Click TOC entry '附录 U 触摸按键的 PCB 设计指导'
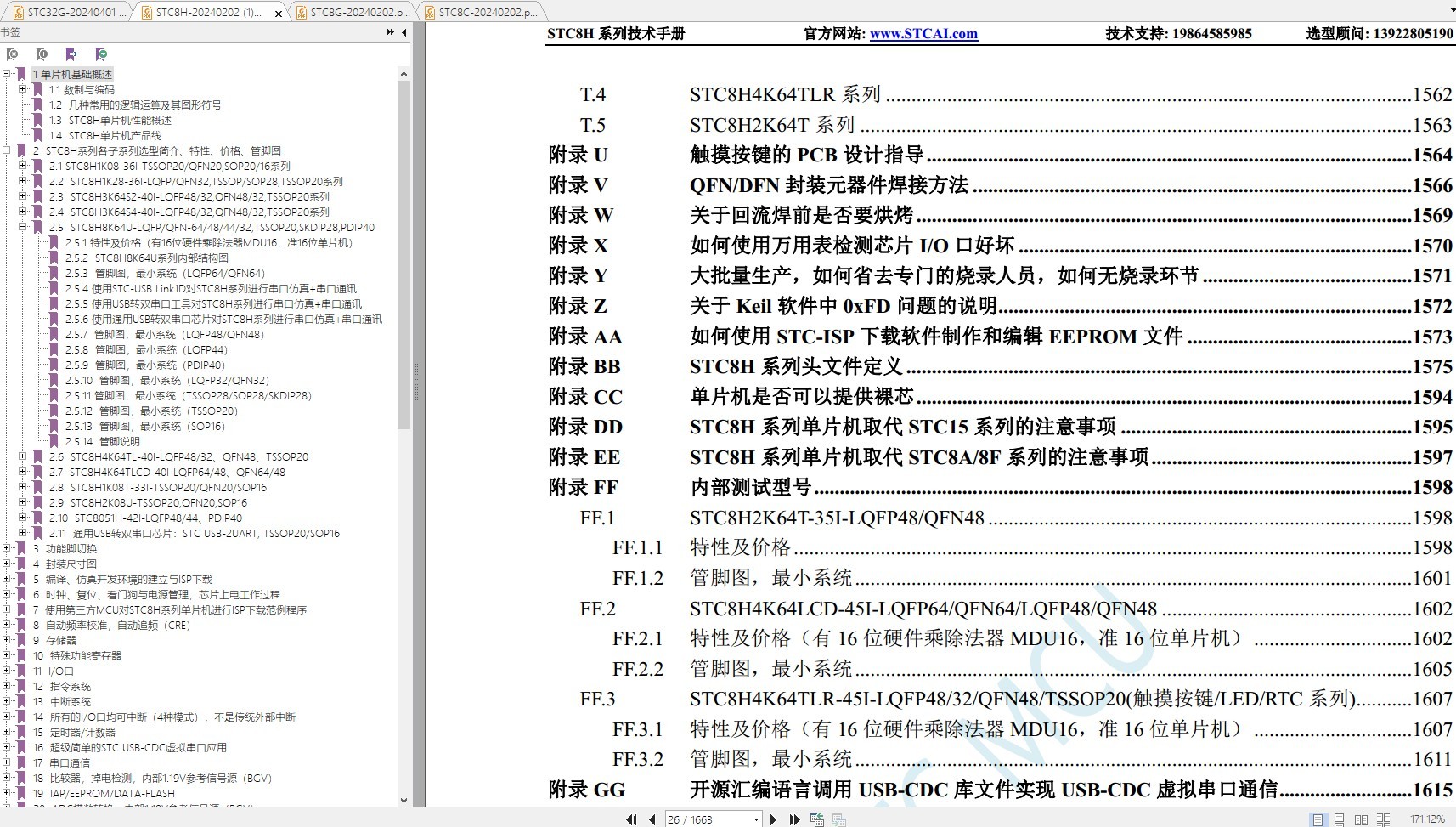The image size is (1456, 827). tap(1000, 155)
